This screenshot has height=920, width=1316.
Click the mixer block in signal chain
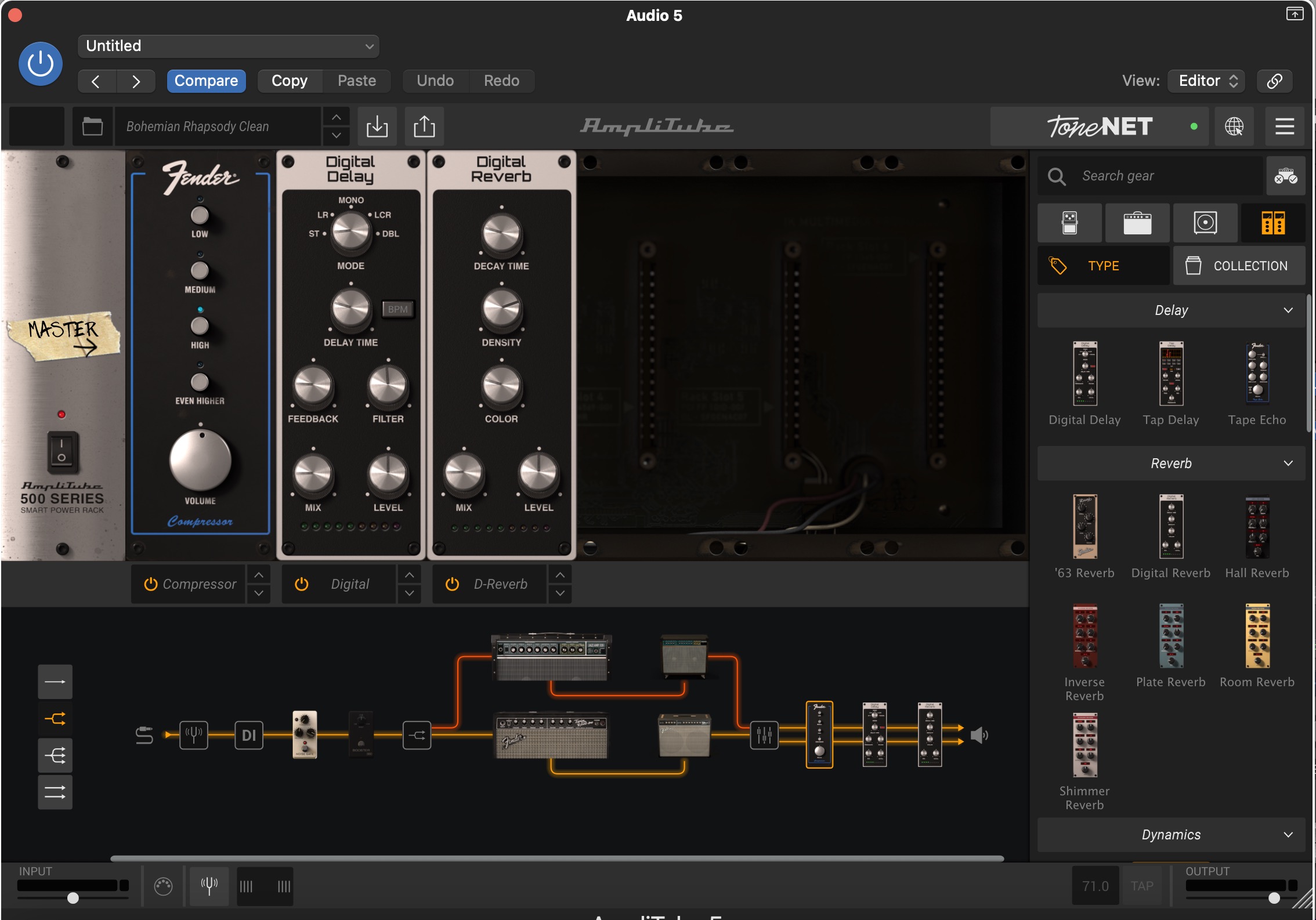pos(764,735)
